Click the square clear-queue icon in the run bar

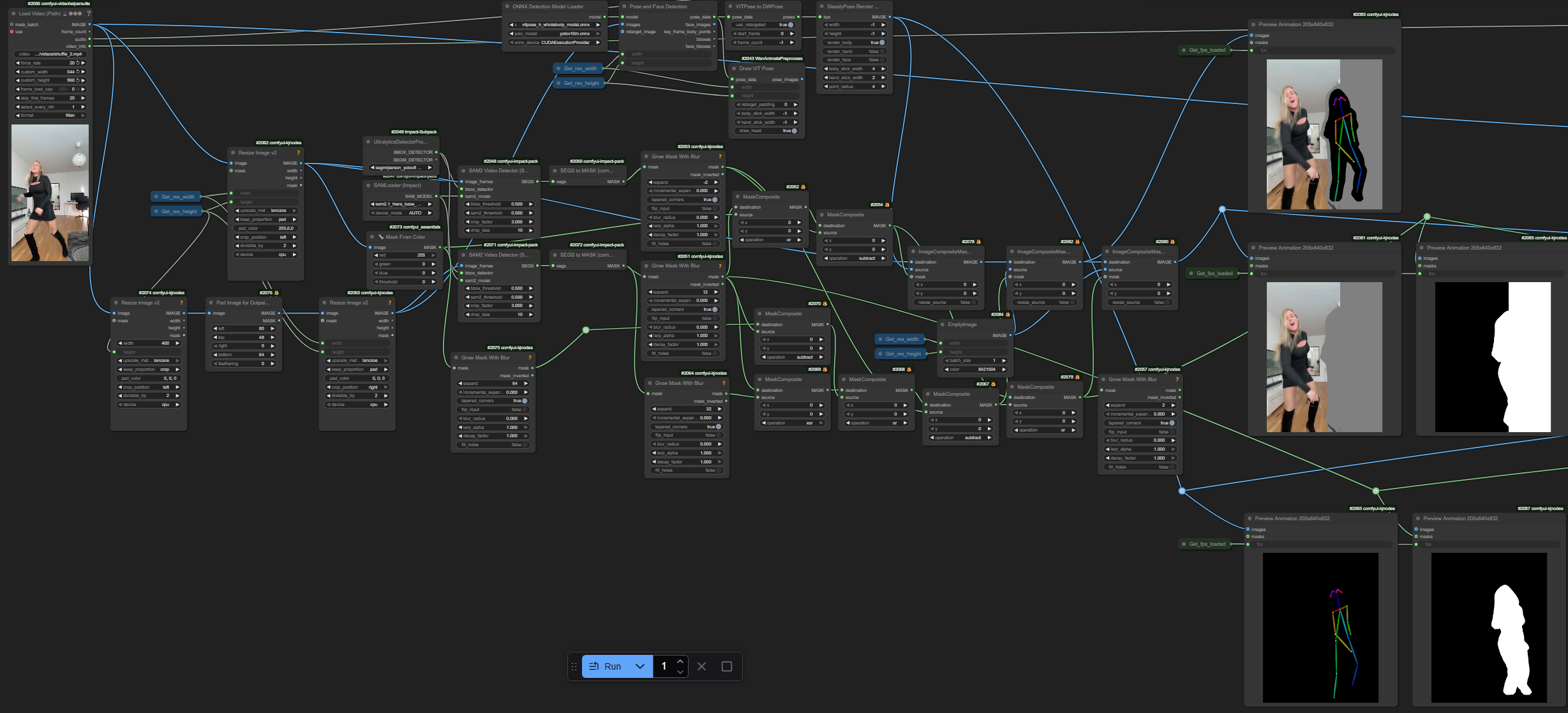tap(726, 666)
